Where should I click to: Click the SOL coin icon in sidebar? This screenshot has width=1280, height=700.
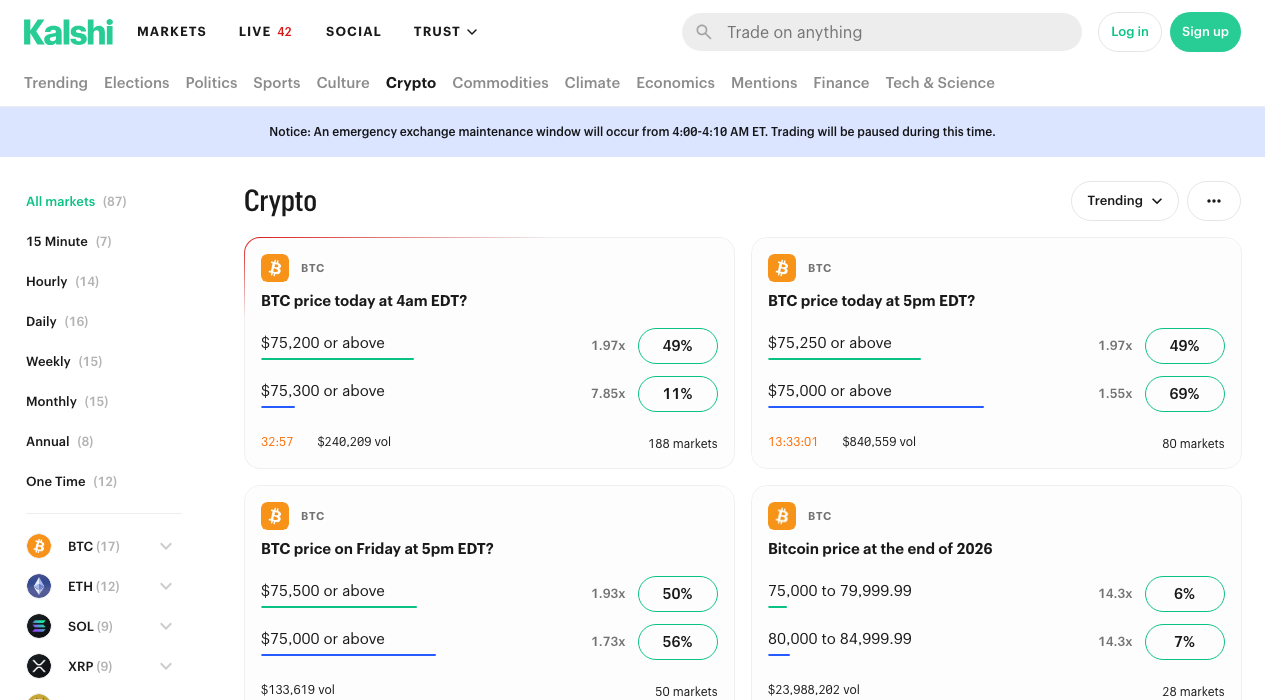pos(39,626)
